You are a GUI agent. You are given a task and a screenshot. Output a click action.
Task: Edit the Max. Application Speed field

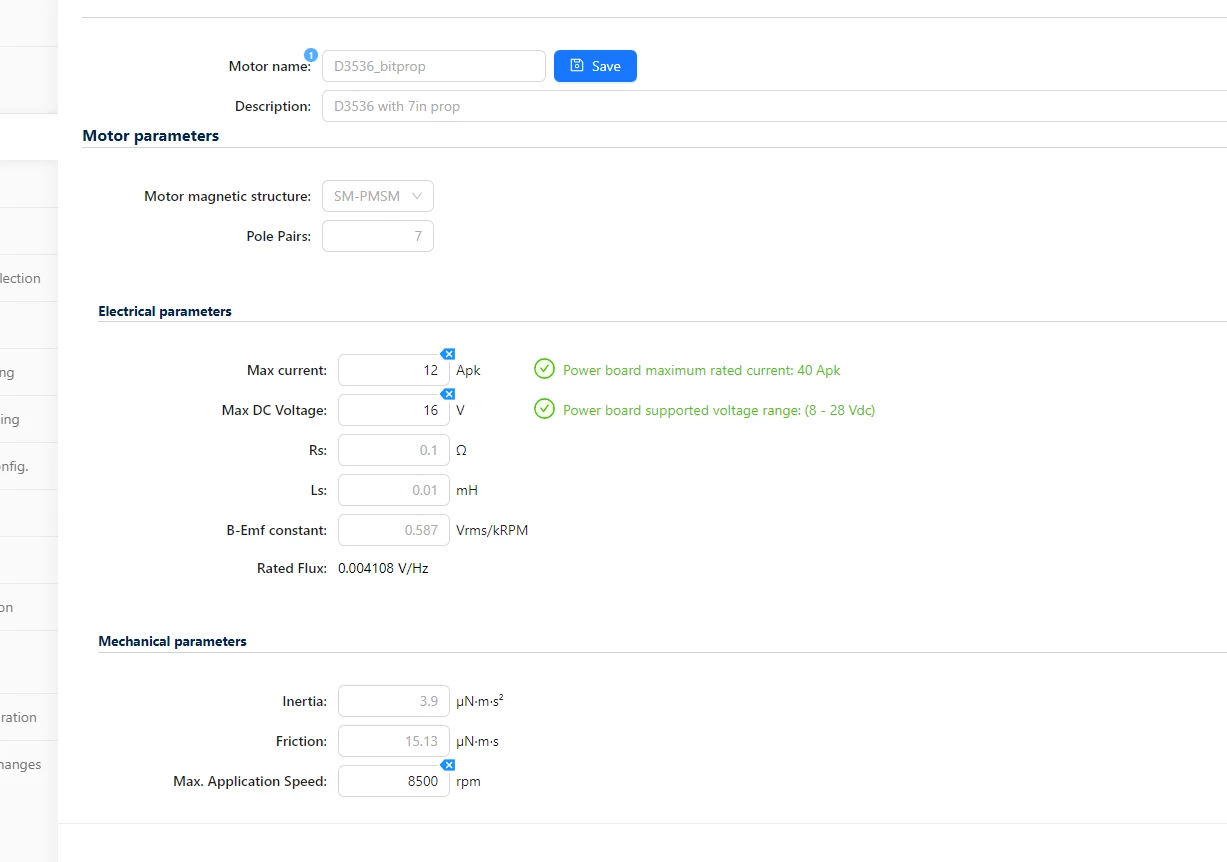pyautogui.click(x=394, y=781)
